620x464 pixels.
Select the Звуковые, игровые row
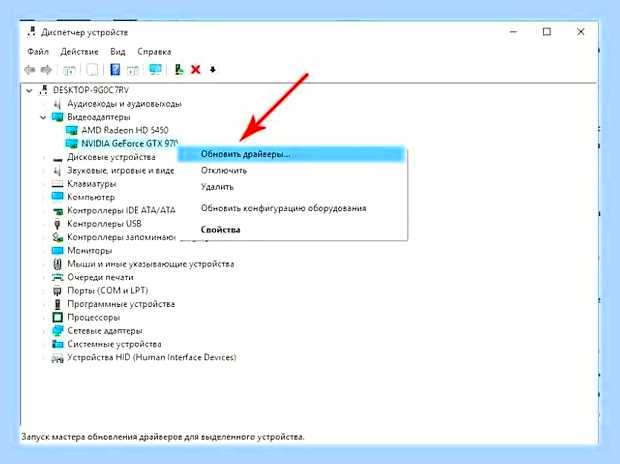121,170
